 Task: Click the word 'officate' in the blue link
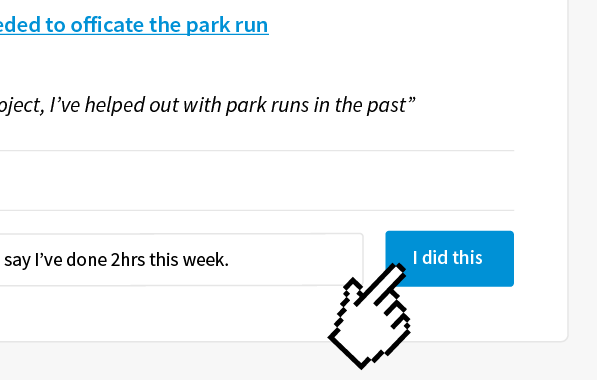click(x=107, y=25)
